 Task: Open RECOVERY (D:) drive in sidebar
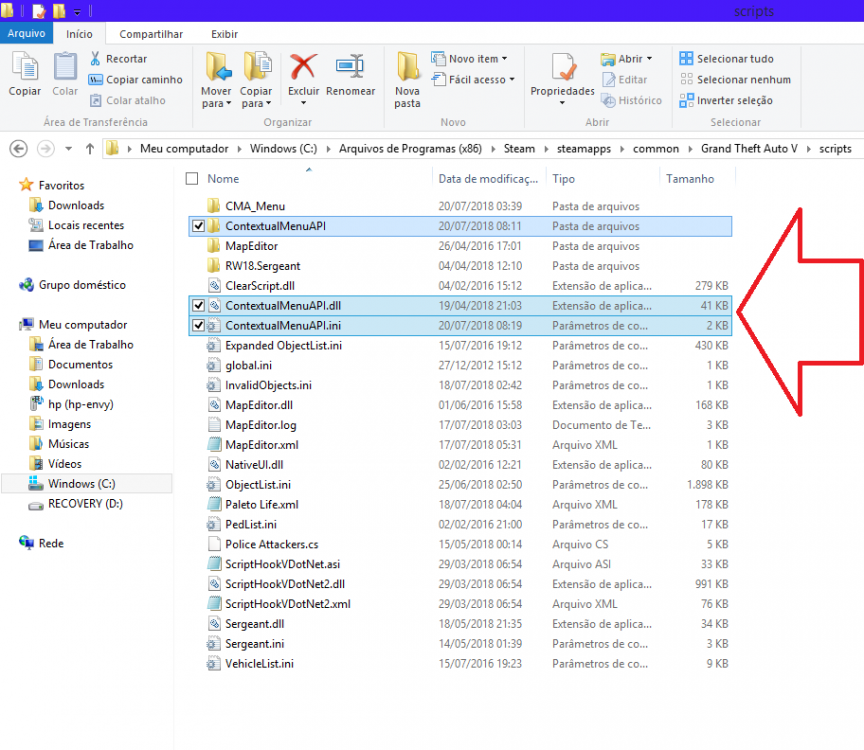tap(85, 504)
